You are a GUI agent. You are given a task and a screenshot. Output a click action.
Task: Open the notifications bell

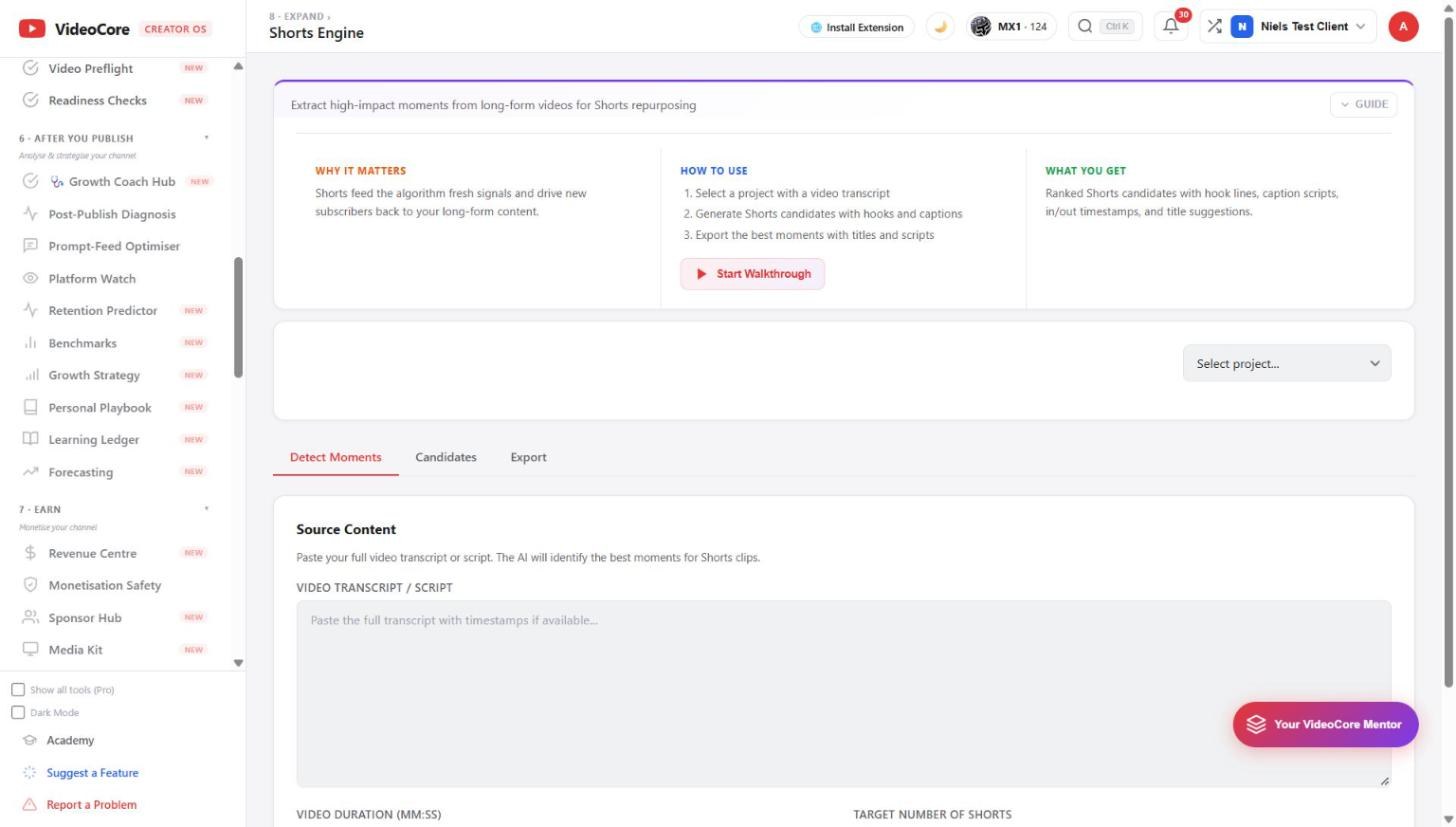coord(1171,27)
